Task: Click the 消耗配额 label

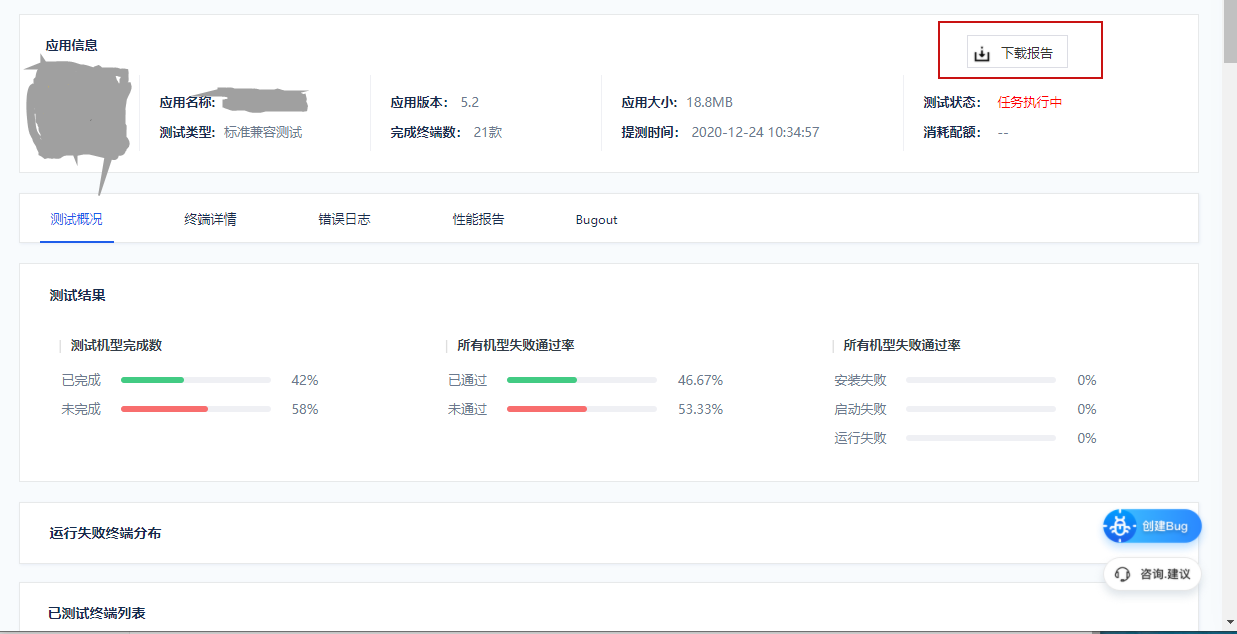Action: pyautogui.click(x=953, y=132)
